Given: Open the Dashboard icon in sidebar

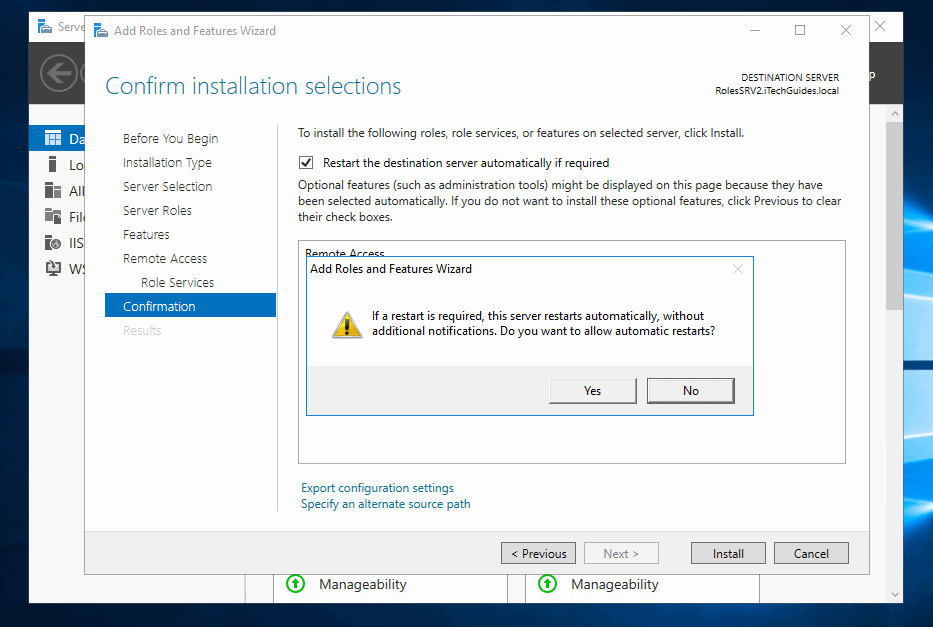Looking at the screenshot, I should click(x=52, y=138).
